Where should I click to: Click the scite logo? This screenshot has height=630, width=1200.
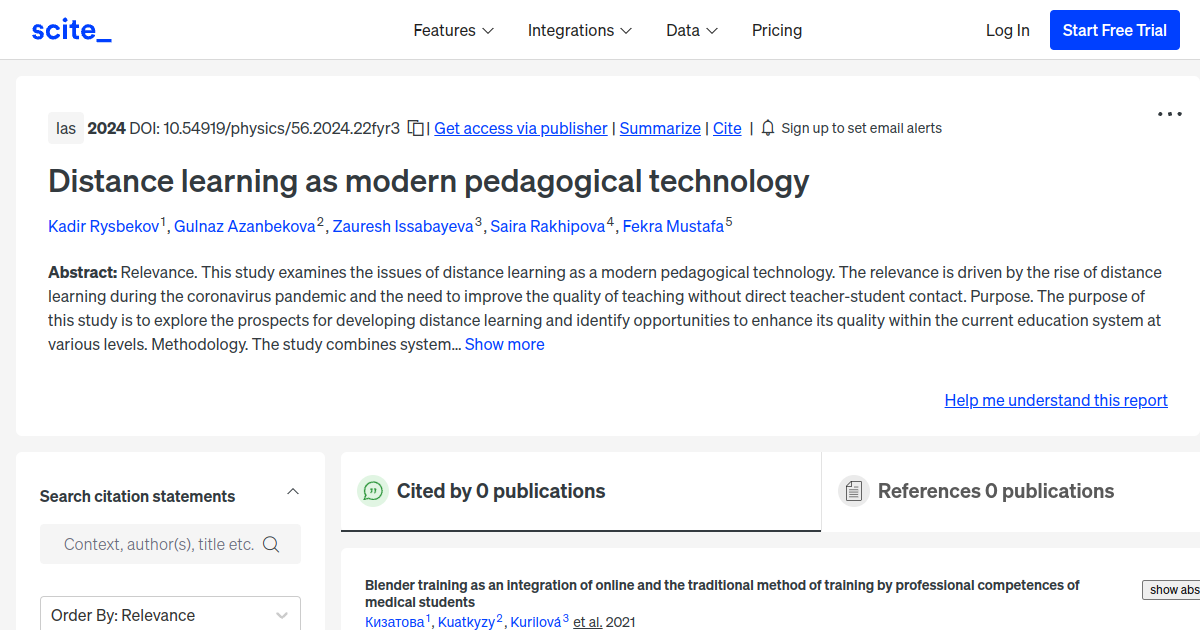(x=70, y=29)
